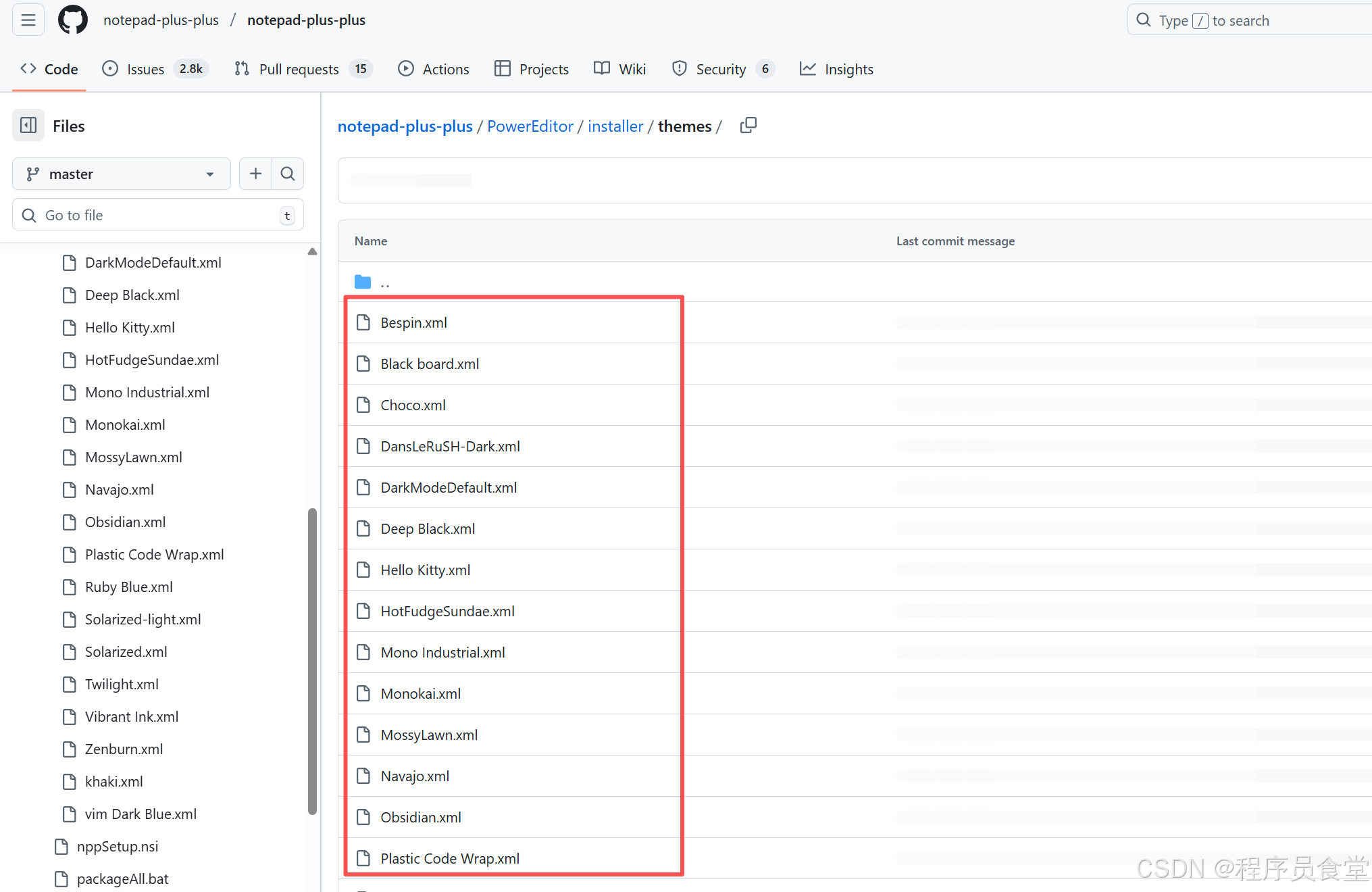Open DansLeRuSH-Dark.xml in file list
The image size is (1372, 892).
coord(450,446)
